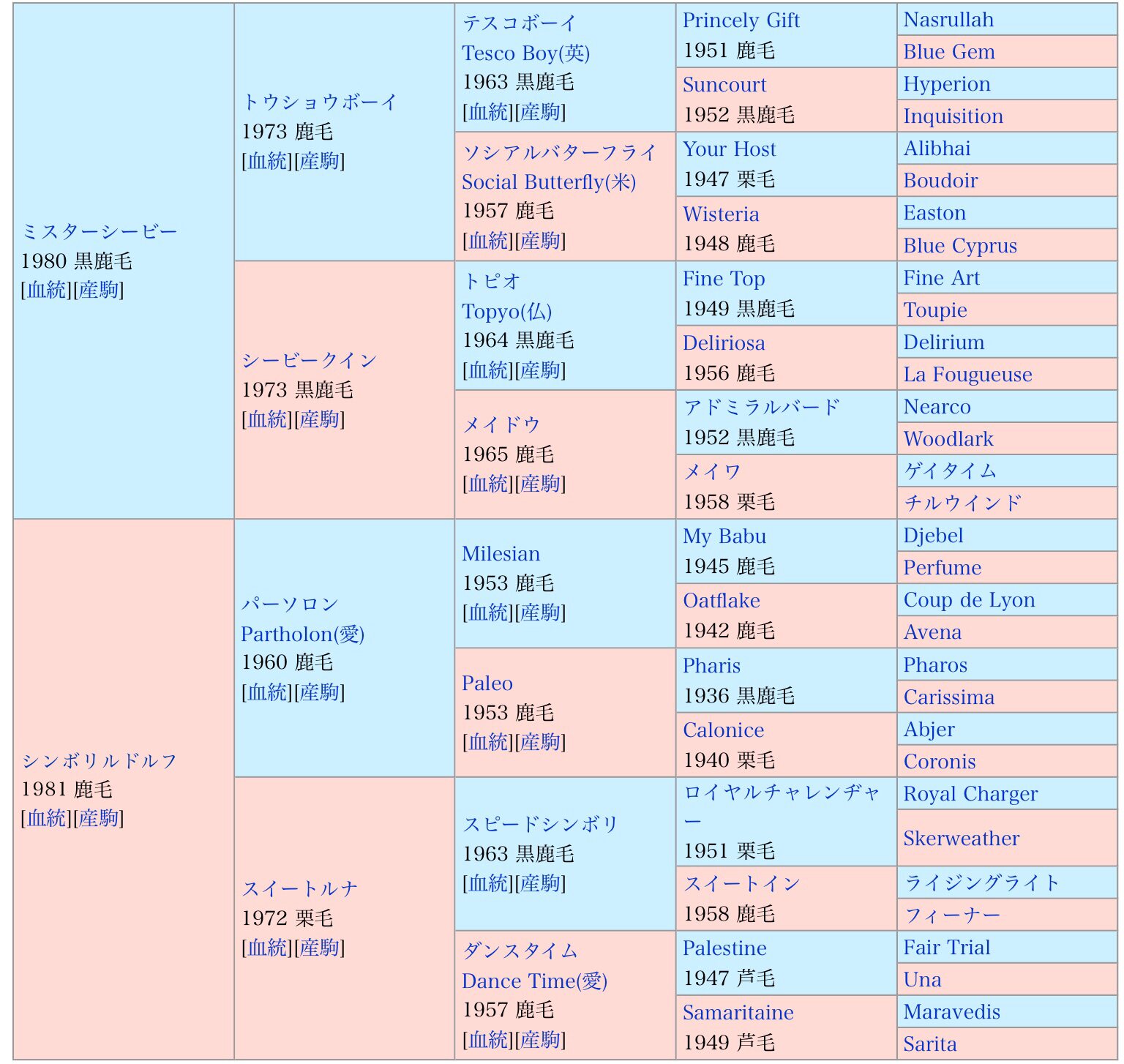Click the 産駒 link under Milesian
Image resolution: width=1124 pixels, height=1064 pixels.
(x=541, y=612)
